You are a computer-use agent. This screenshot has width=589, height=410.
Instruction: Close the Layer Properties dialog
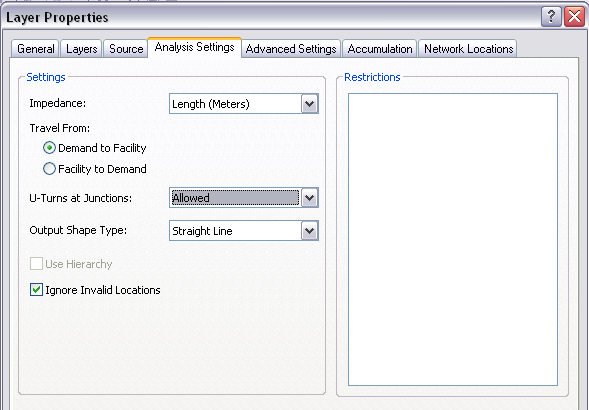(574, 17)
